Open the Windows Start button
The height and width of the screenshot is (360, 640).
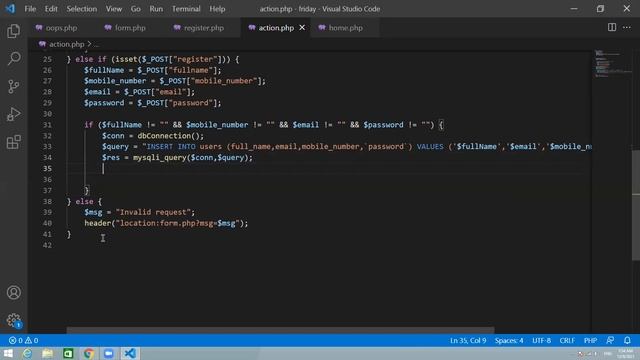(8, 353)
